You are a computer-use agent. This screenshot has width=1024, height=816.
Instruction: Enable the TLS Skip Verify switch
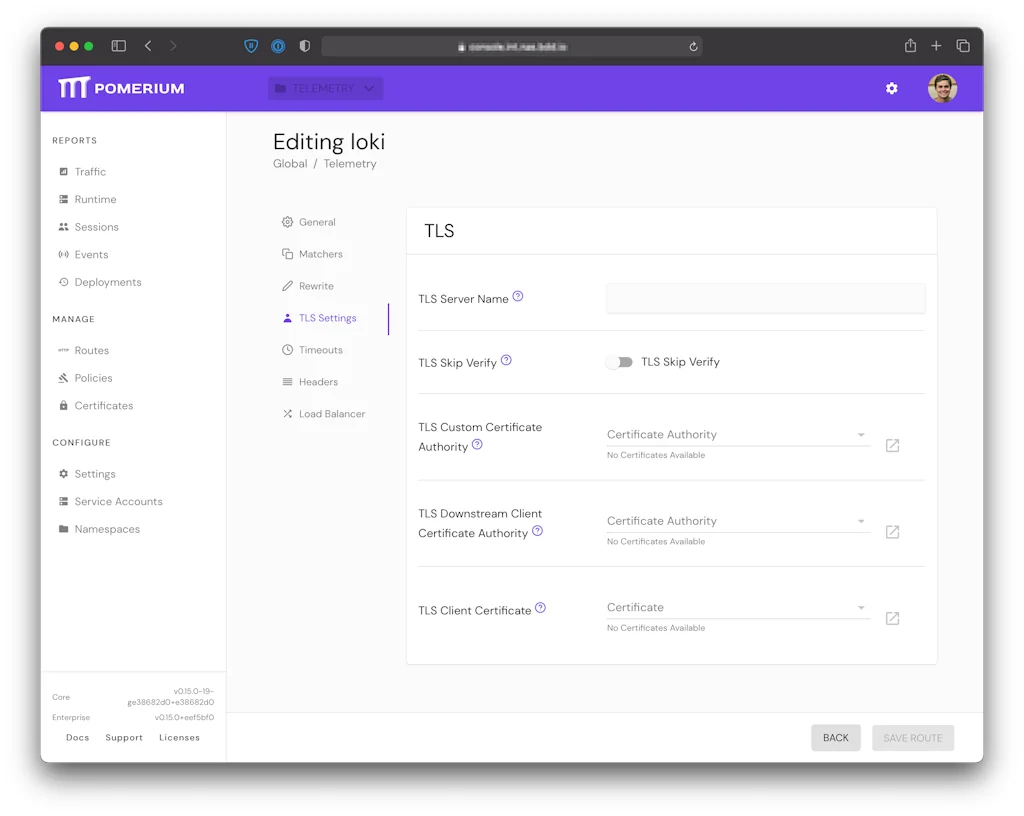click(619, 362)
